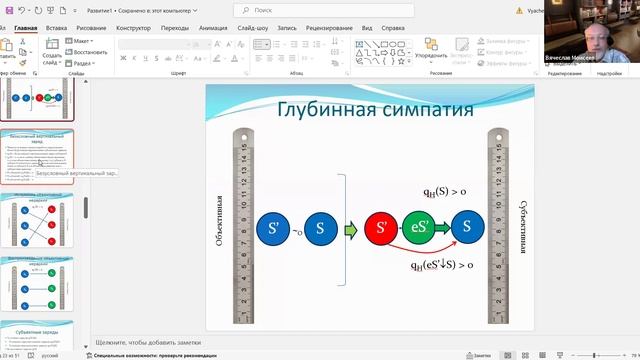This screenshot has height=360, width=640.
Task: Click the Redo icon
Action: pyautogui.click(x=38, y=11)
